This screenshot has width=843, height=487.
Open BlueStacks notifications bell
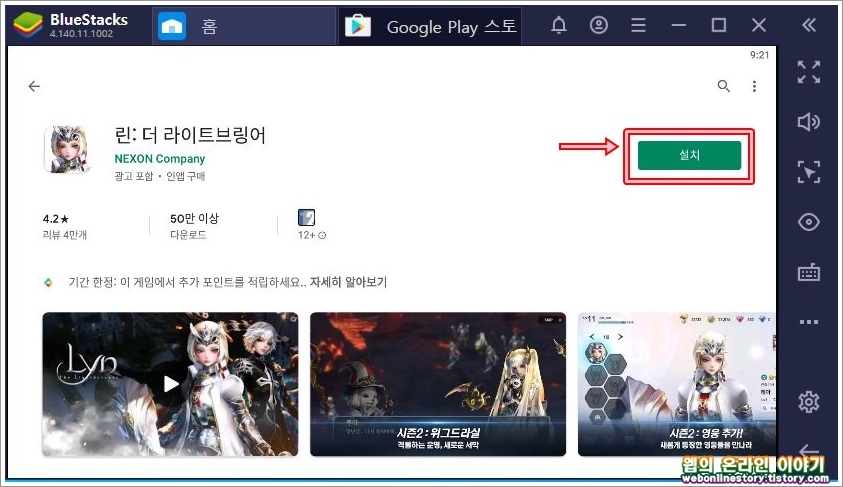tap(559, 25)
